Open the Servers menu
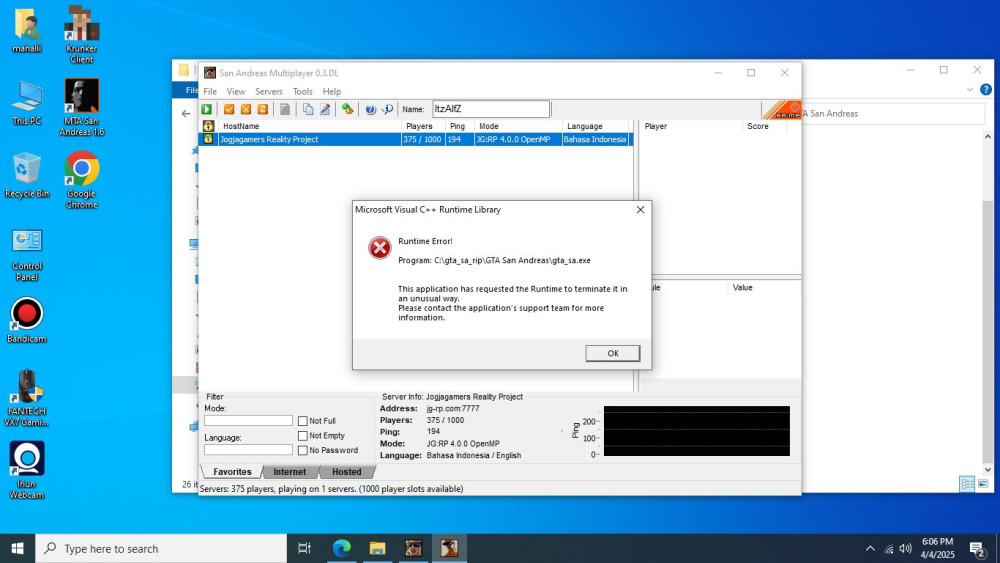Viewport: 1000px width, 563px height. pos(268,91)
